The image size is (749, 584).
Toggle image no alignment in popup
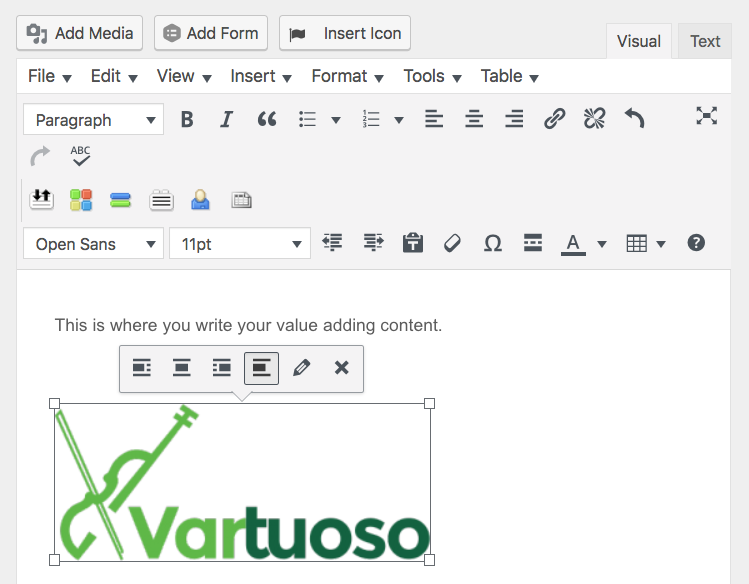[x=261, y=368]
